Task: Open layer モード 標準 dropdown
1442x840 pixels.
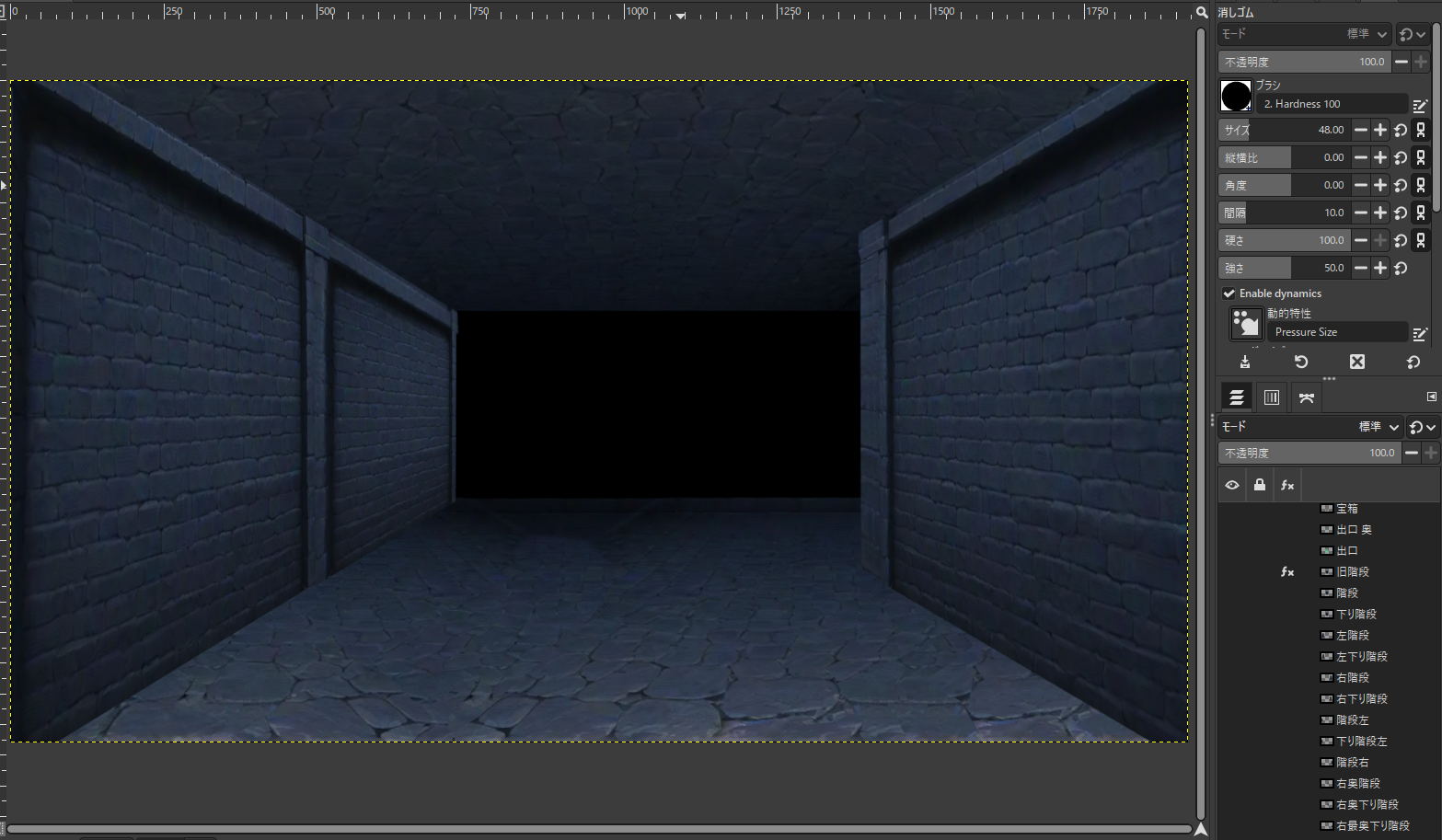Action: [x=1310, y=427]
